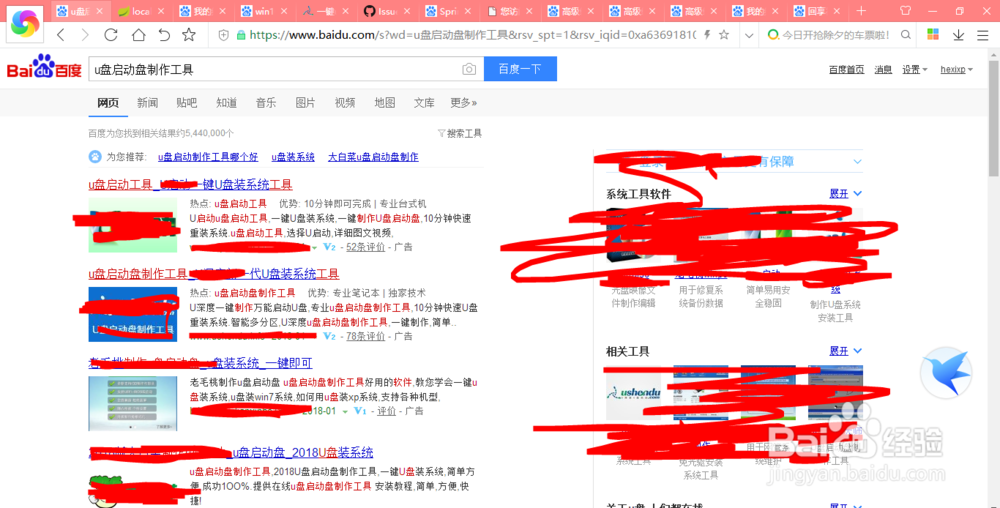
Task: Click the forward navigation arrow
Action: (85, 35)
